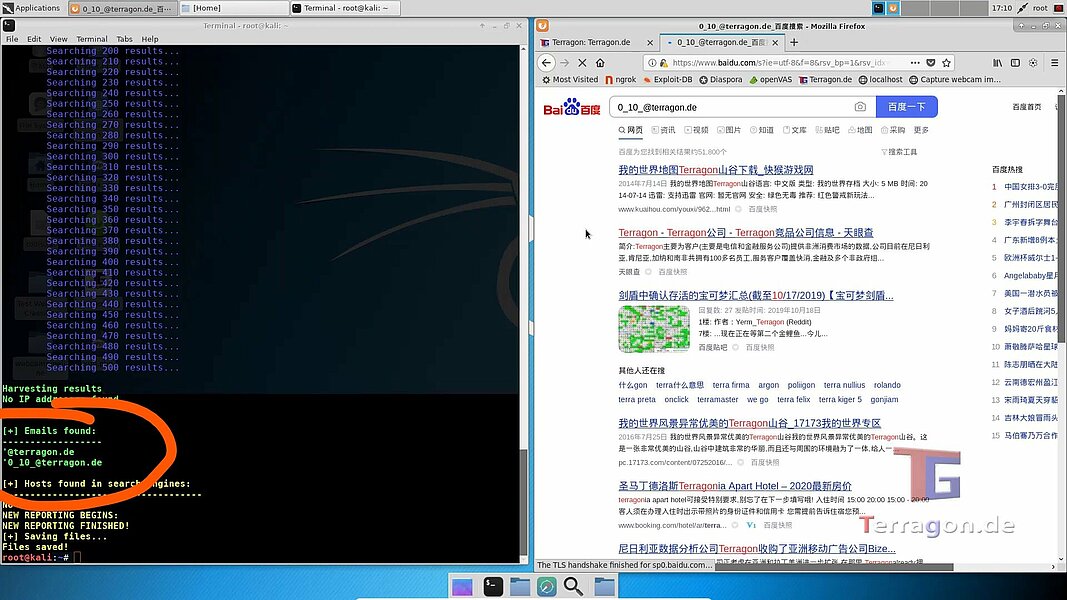The image size is (1067, 600).
Task: Open the Terminal menu in menubar
Action: [x=92, y=39]
